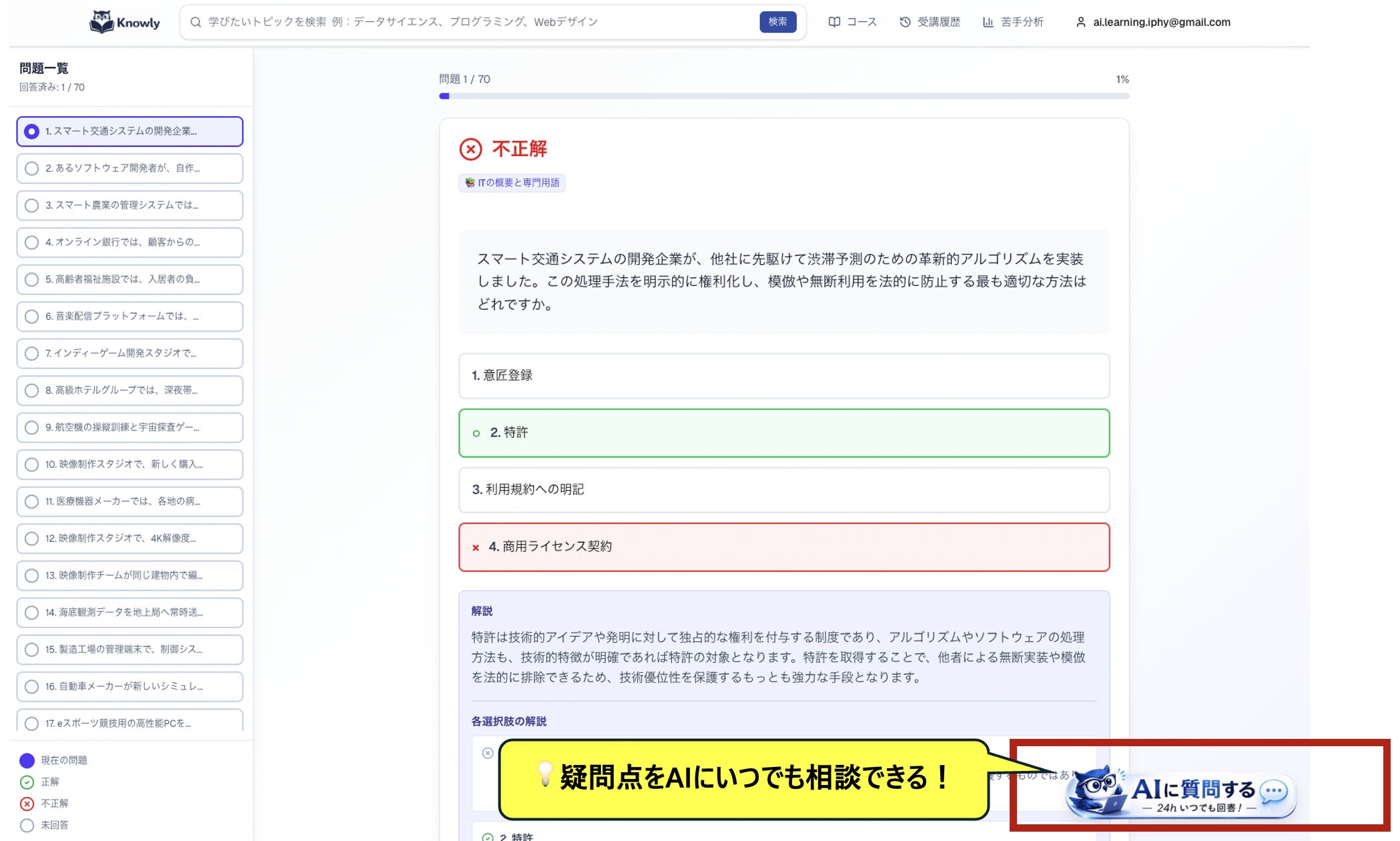The height and width of the screenshot is (841, 1400).
Task: Open 苦手分析 bar chart icon
Action: (988, 22)
